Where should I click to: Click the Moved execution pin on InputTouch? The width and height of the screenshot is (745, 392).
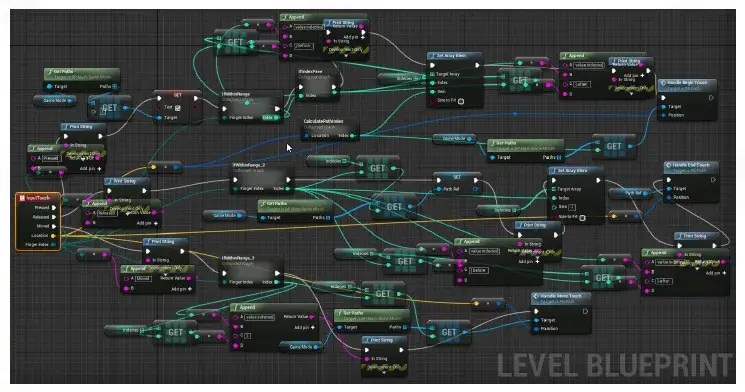[x=54, y=226]
